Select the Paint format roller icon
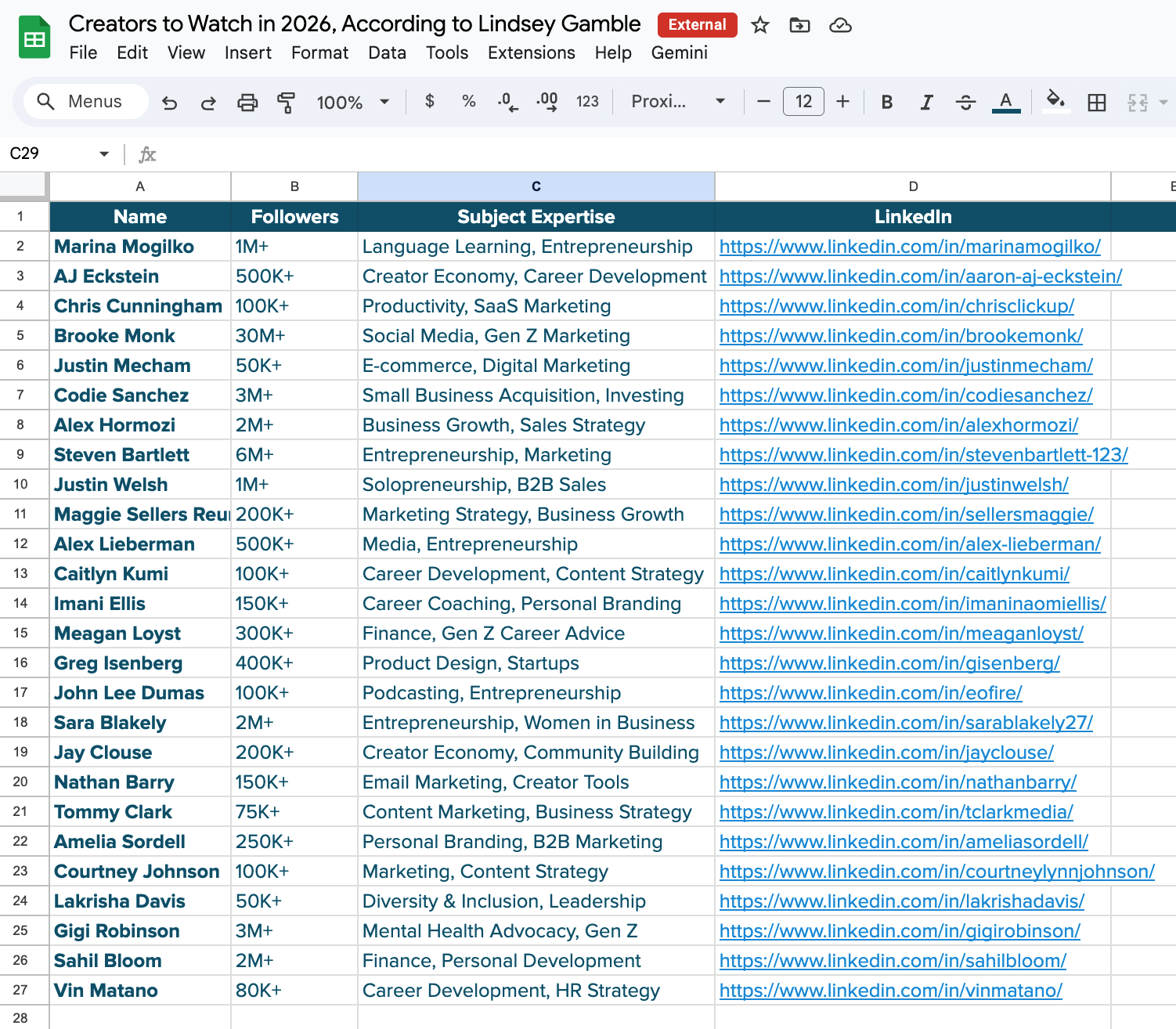The width and height of the screenshot is (1176, 1029). (287, 103)
